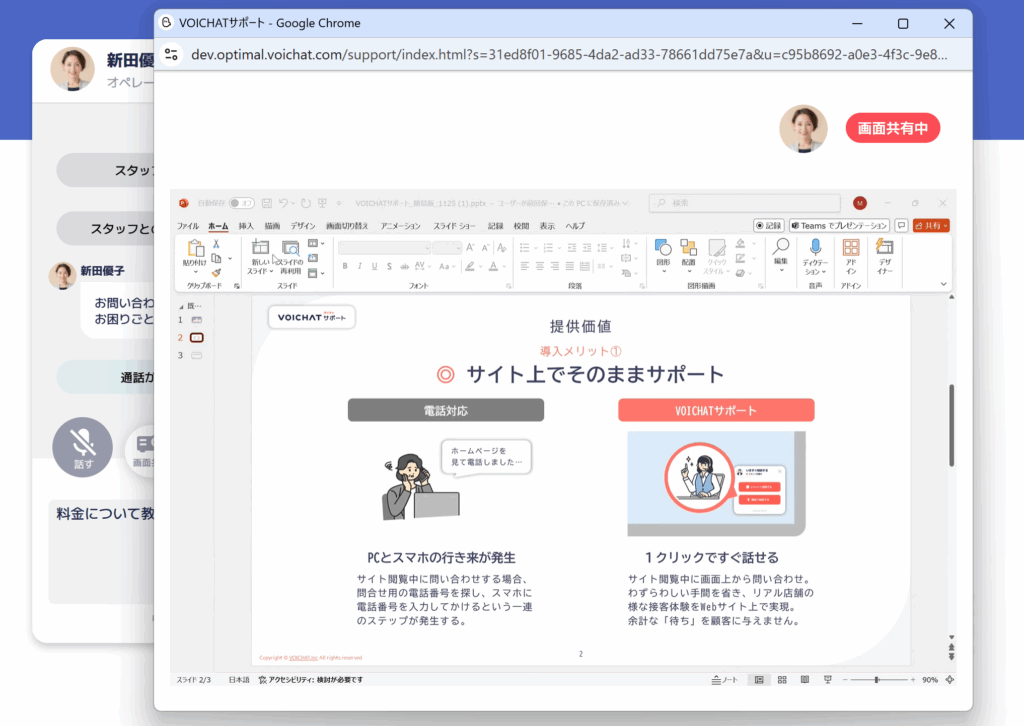Click the zoom slider in status bar

click(878, 680)
